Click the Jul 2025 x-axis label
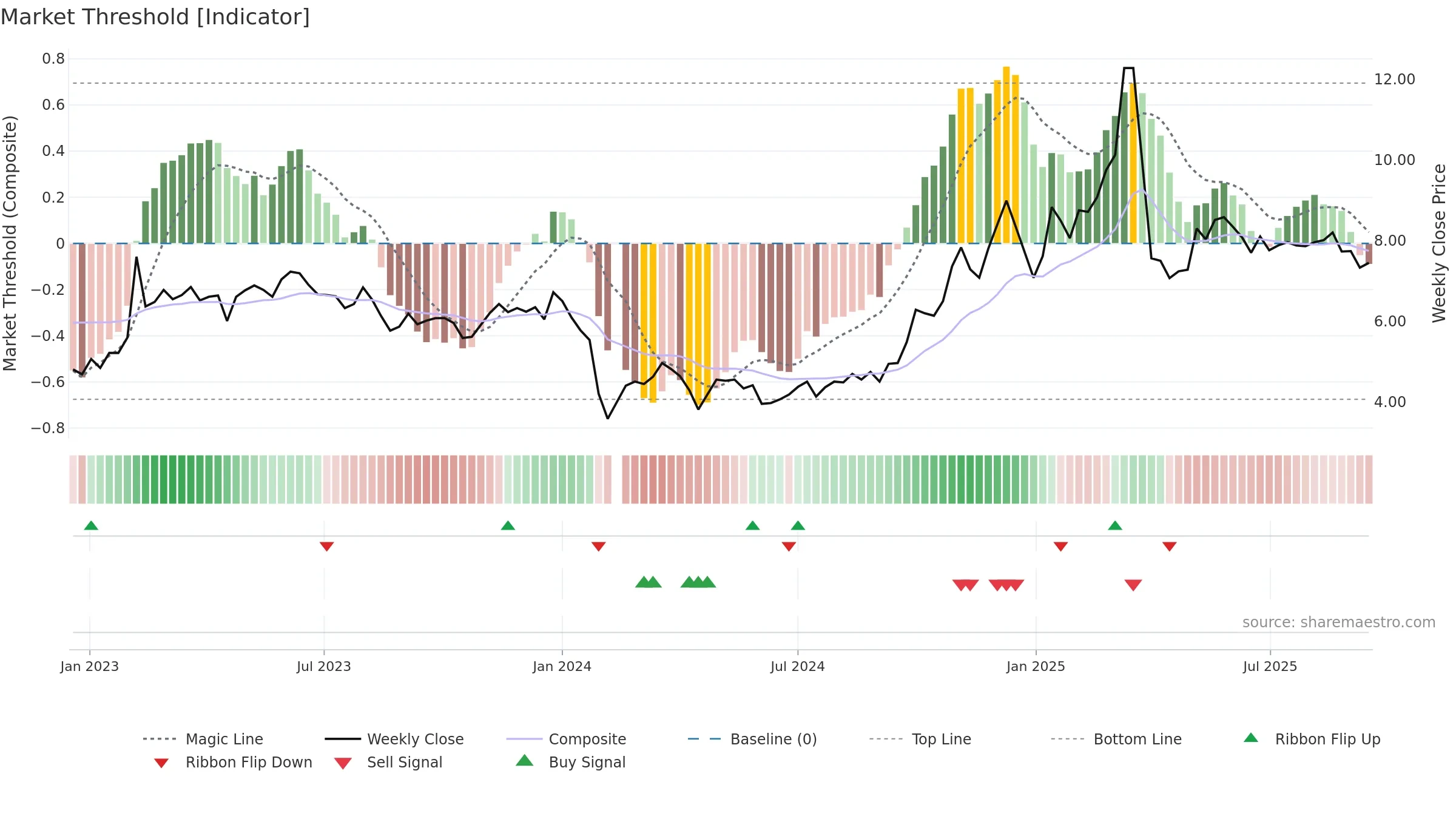This screenshot has height=819, width=1456. click(x=1270, y=666)
